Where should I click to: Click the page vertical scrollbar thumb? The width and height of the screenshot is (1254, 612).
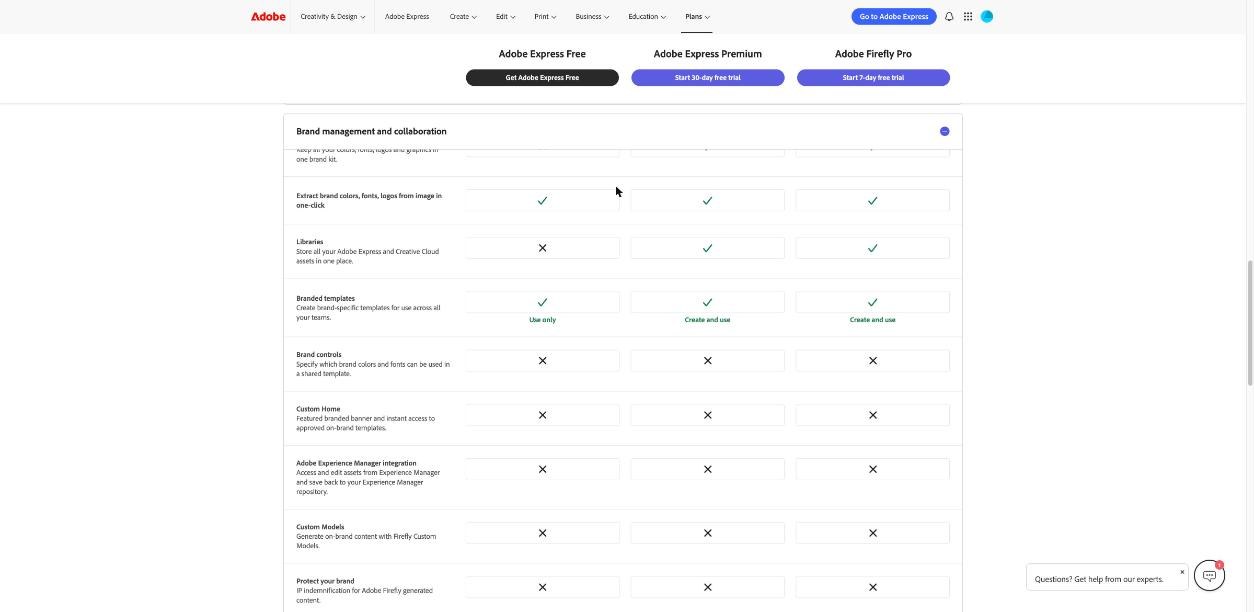pyautogui.click(x=1249, y=323)
